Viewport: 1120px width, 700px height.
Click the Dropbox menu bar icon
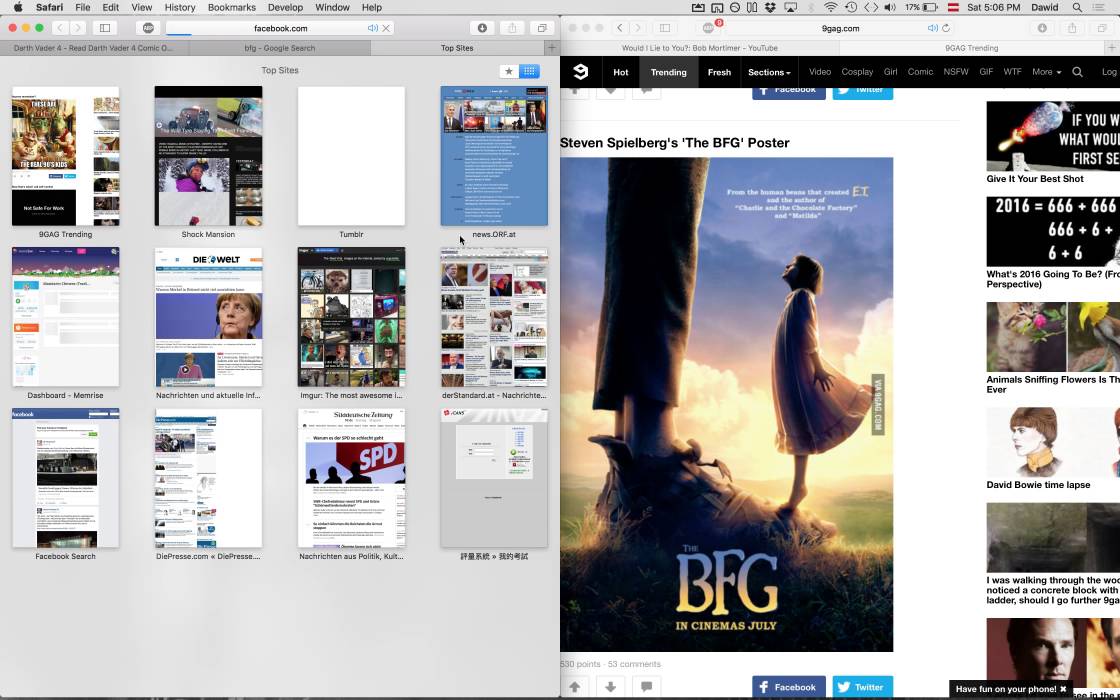(771, 7)
